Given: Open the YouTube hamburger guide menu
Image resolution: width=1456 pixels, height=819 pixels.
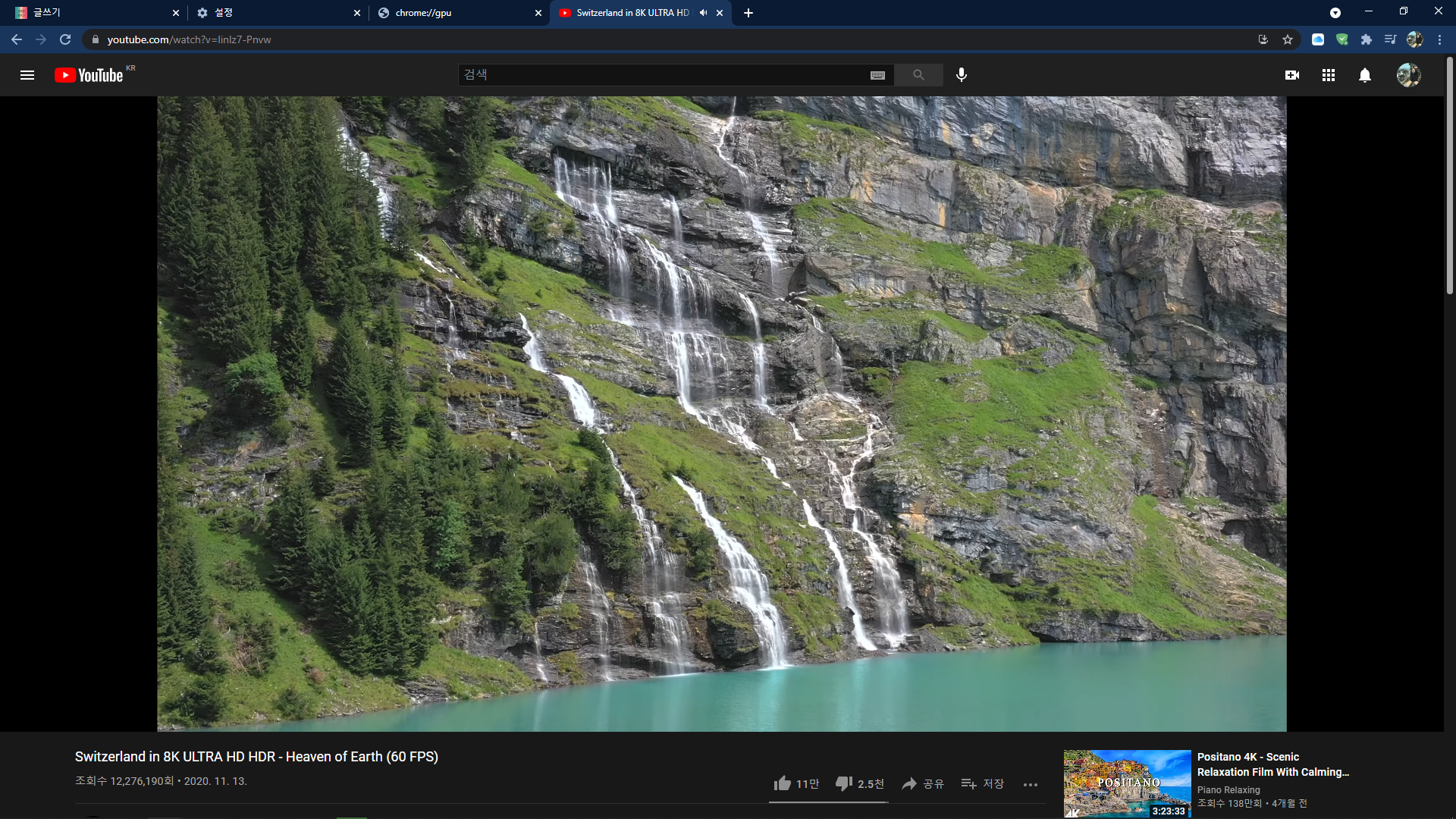Looking at the screenshot, I should (x=27, y=75).
